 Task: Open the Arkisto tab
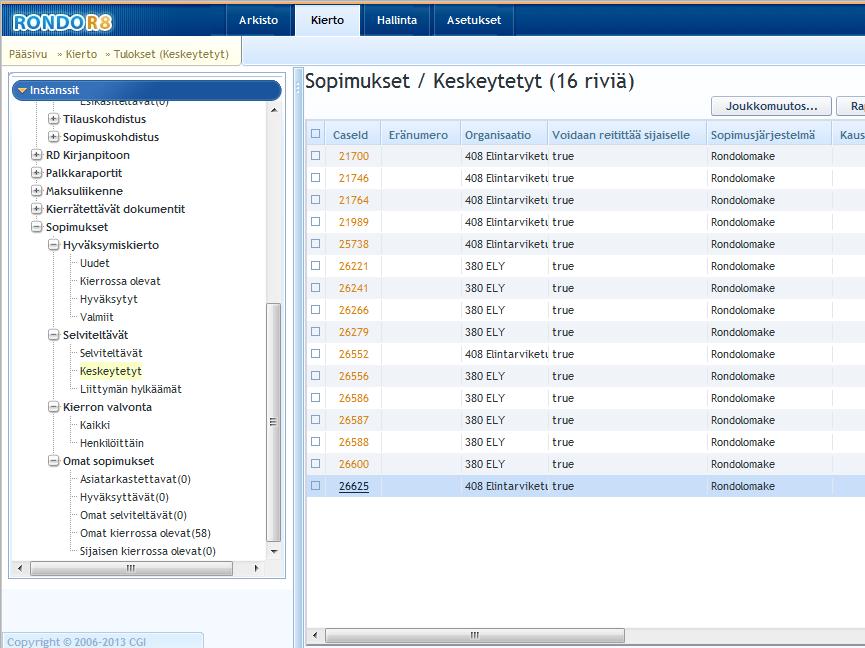click(258, 20)
